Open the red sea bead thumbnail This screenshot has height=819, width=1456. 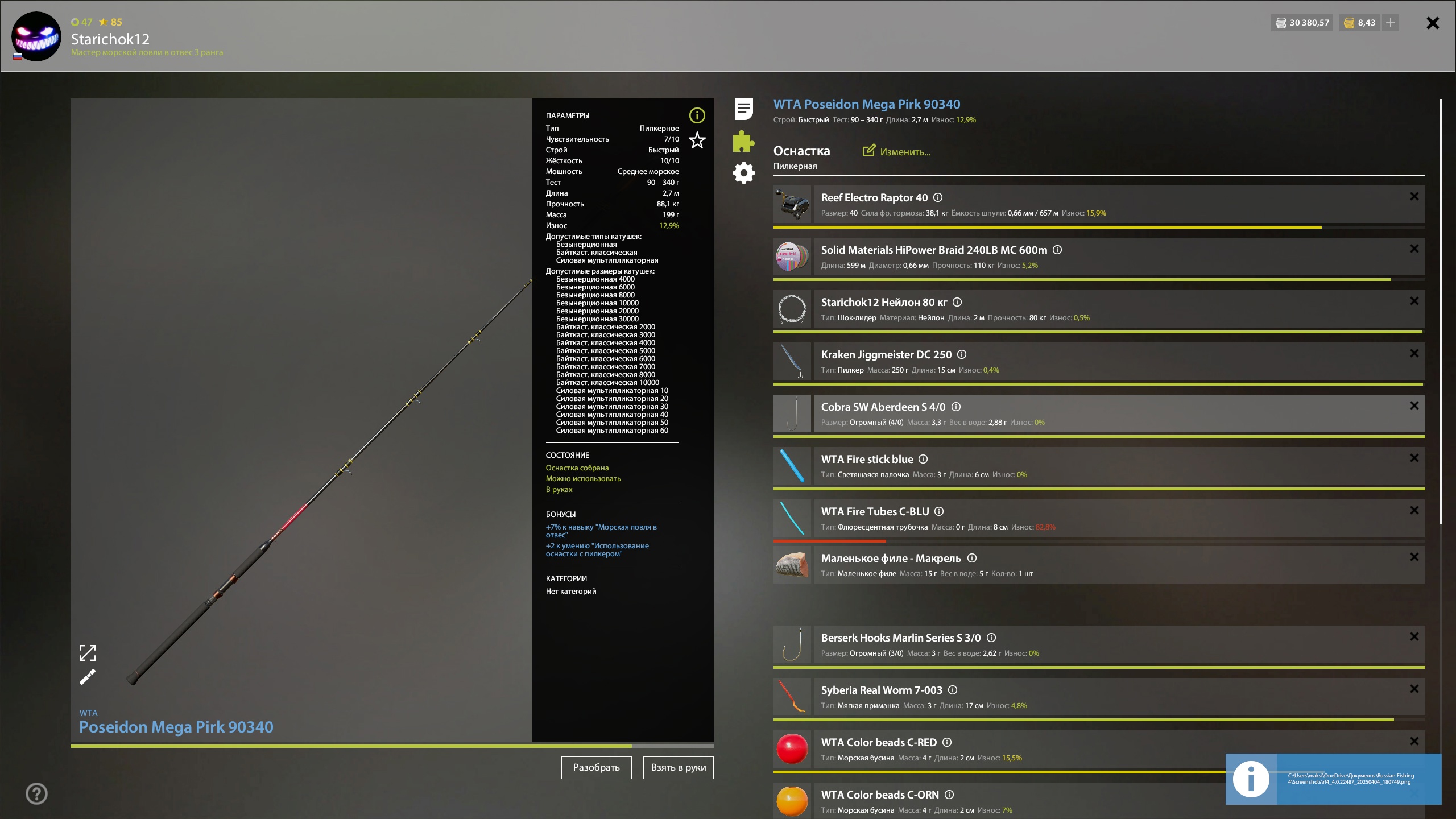(792, 749)
